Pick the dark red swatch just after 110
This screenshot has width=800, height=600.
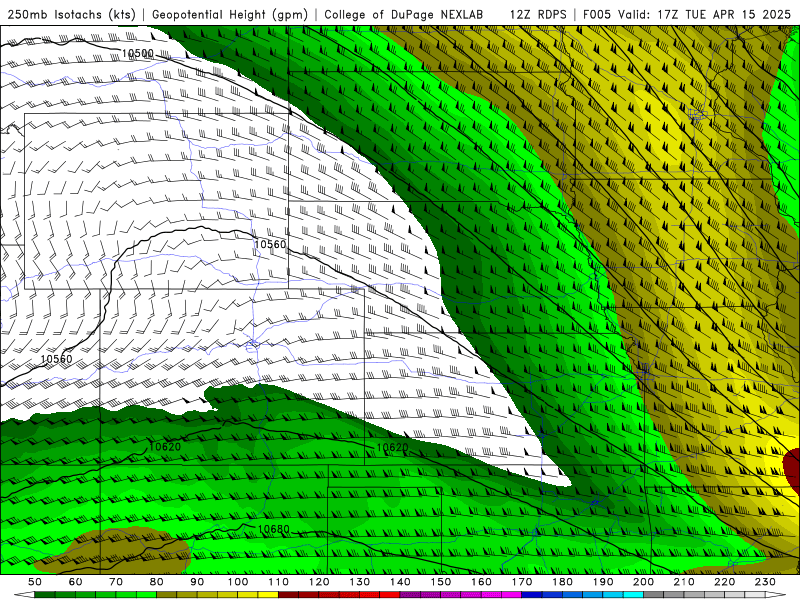coord(289,595)
